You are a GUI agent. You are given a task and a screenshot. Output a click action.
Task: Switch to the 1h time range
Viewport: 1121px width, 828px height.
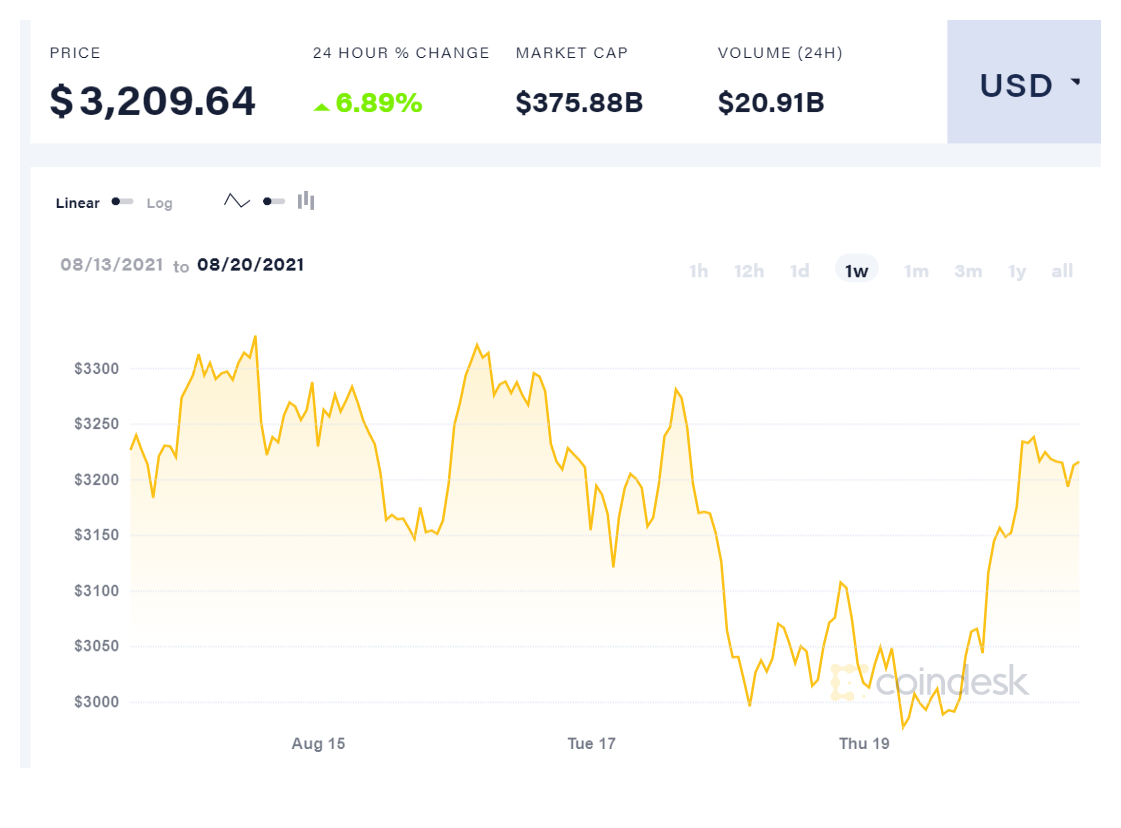(698, 271)
